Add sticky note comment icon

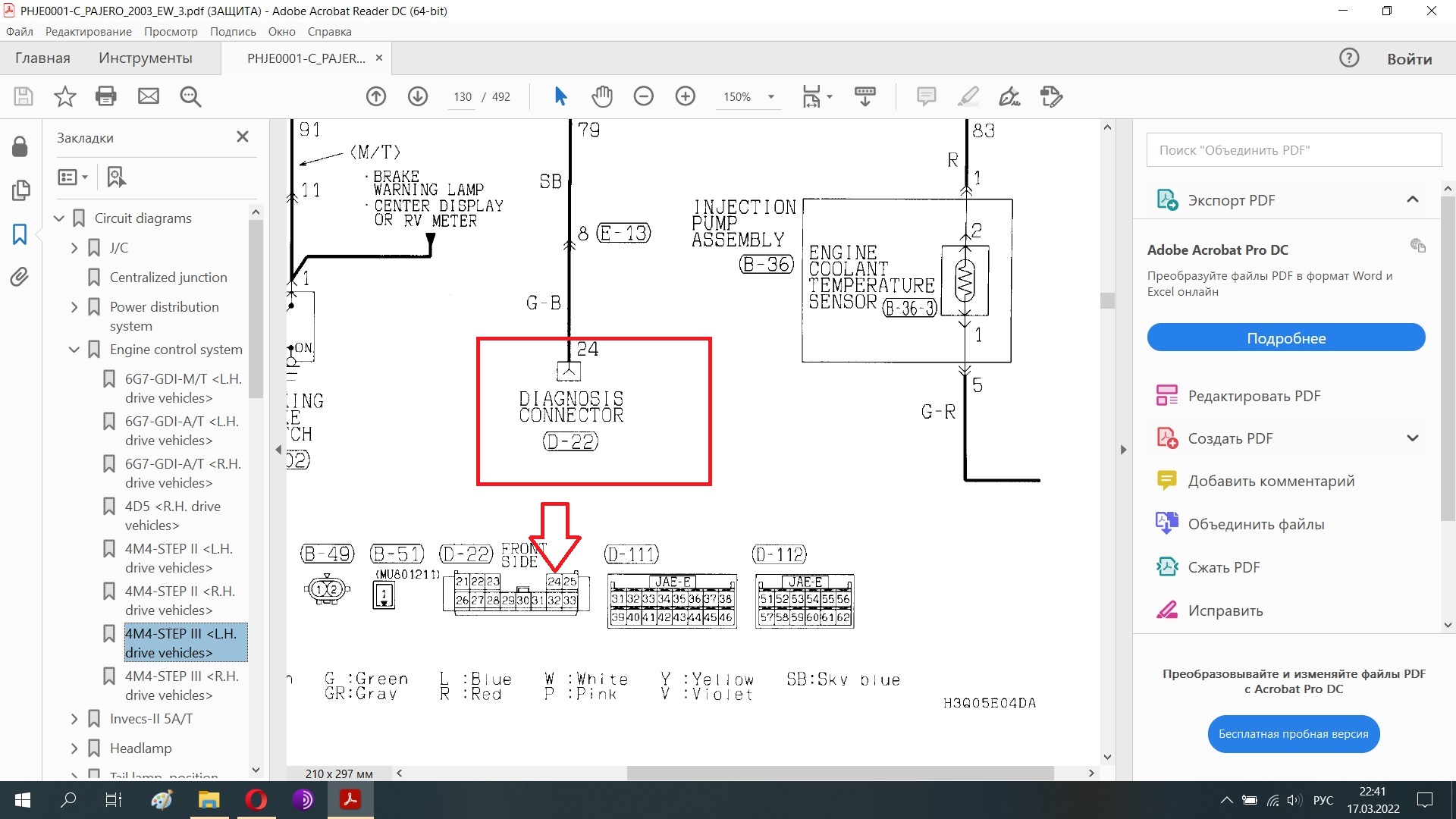pyautogui.click(x=926, y=96)
